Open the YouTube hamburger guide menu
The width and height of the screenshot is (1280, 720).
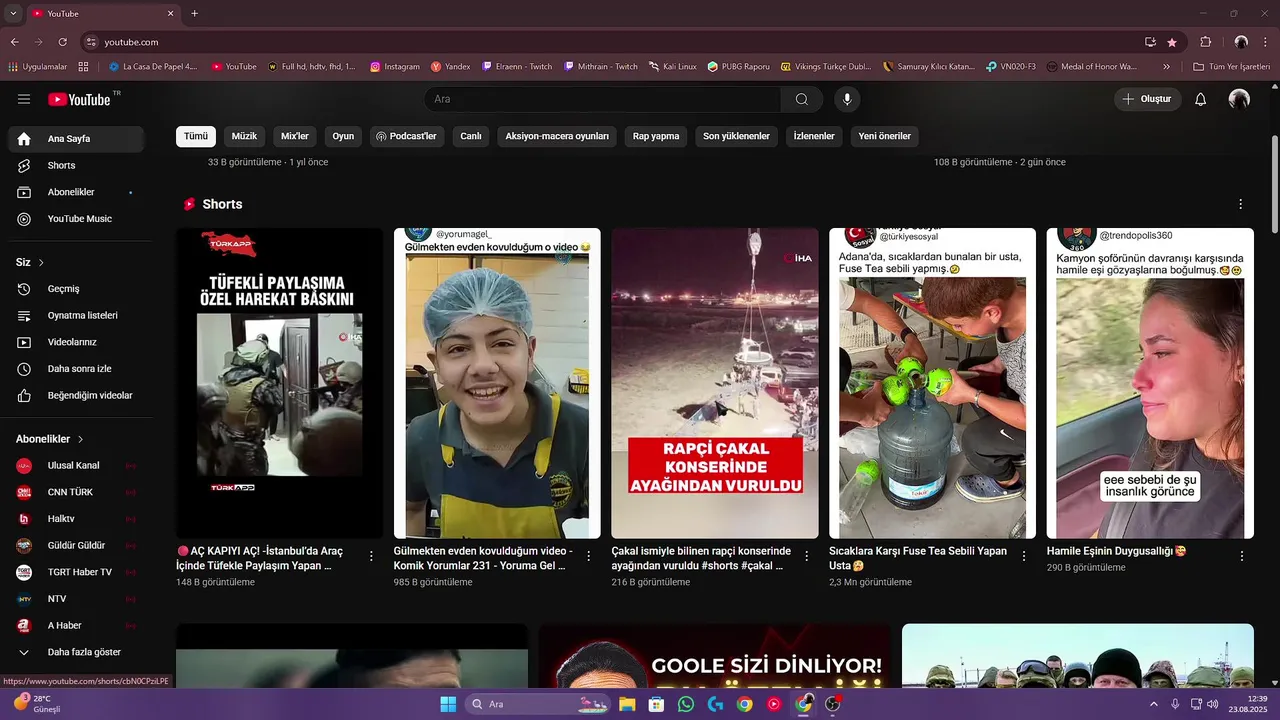tap(24, 99)
